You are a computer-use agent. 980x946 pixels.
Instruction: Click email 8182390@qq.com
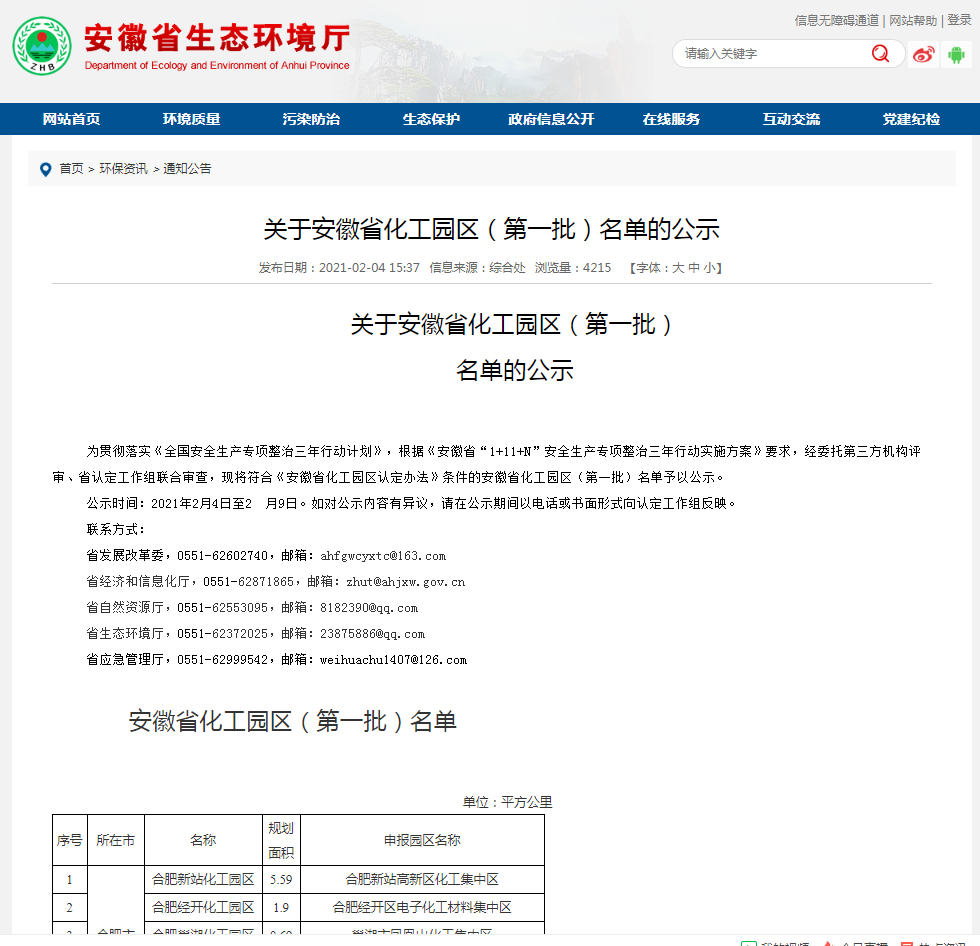369,608
